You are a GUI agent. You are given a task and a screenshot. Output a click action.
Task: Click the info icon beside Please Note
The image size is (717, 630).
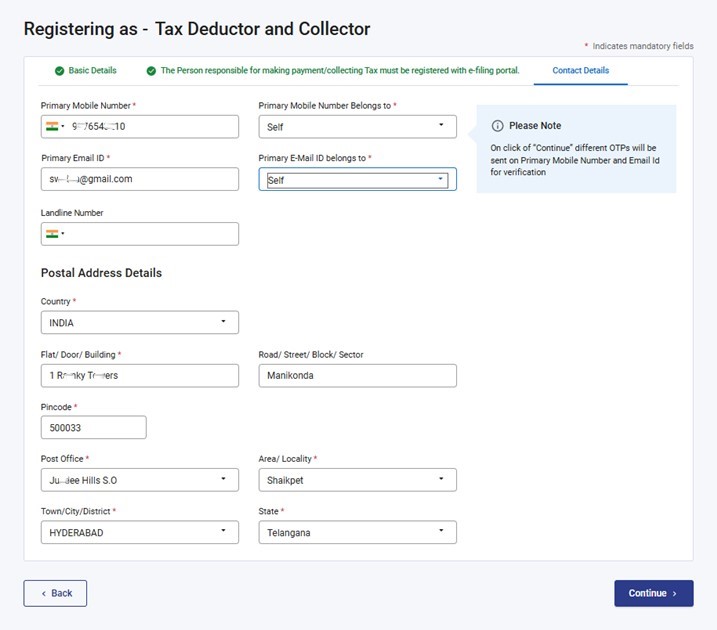click(x=497, y=126)
